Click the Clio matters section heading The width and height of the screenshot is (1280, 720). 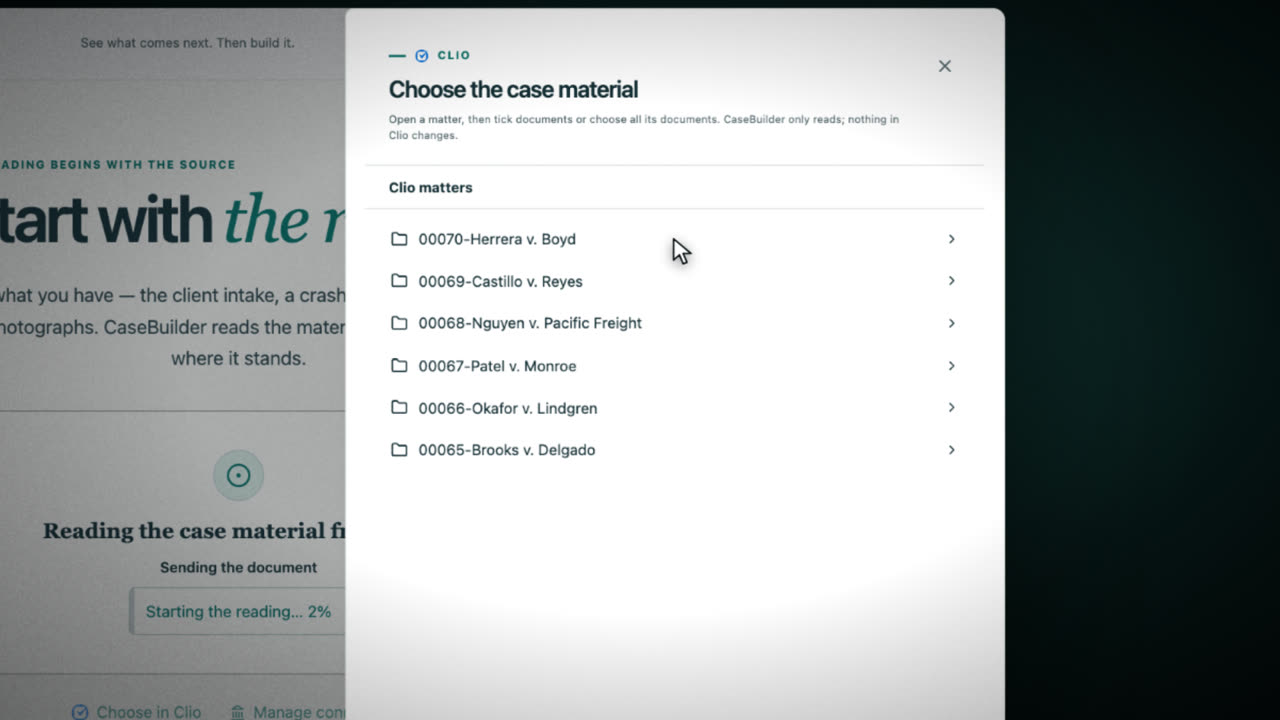pos(430,187)
